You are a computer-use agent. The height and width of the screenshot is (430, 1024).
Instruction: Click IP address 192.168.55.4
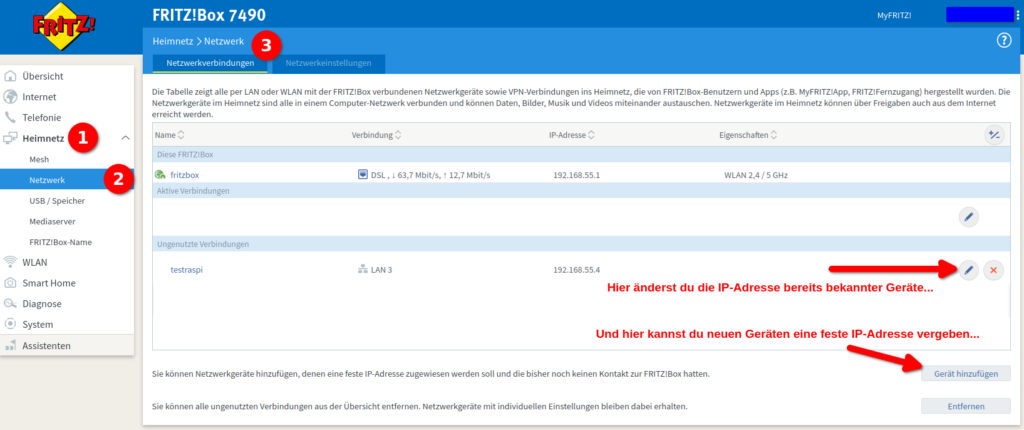(577, 269)
